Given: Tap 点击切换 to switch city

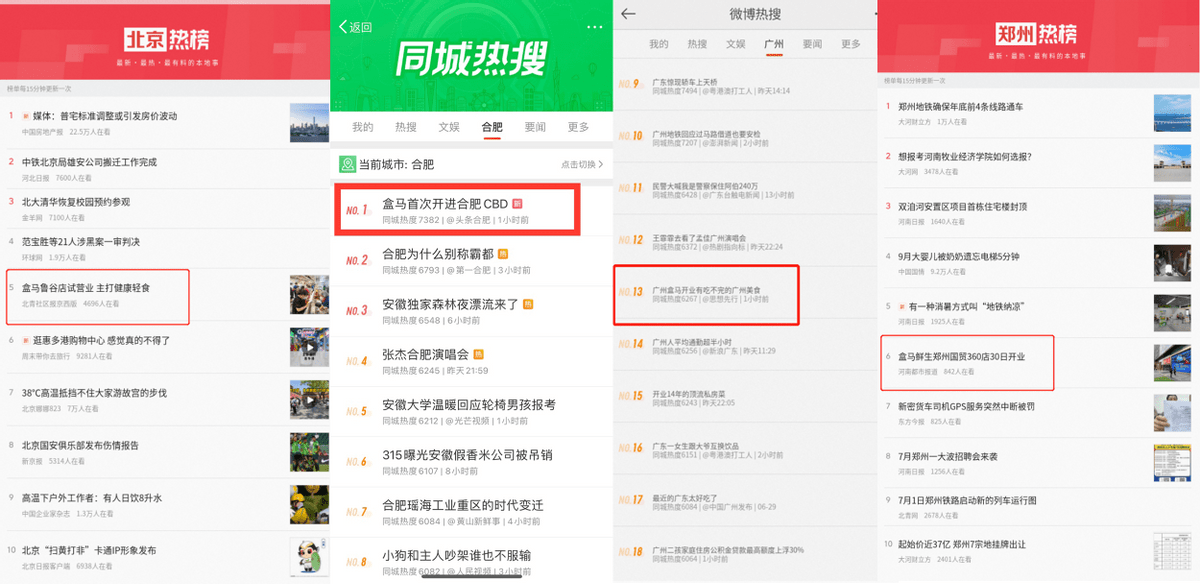Looking at the screenshot, I should (x=581, y=164).
